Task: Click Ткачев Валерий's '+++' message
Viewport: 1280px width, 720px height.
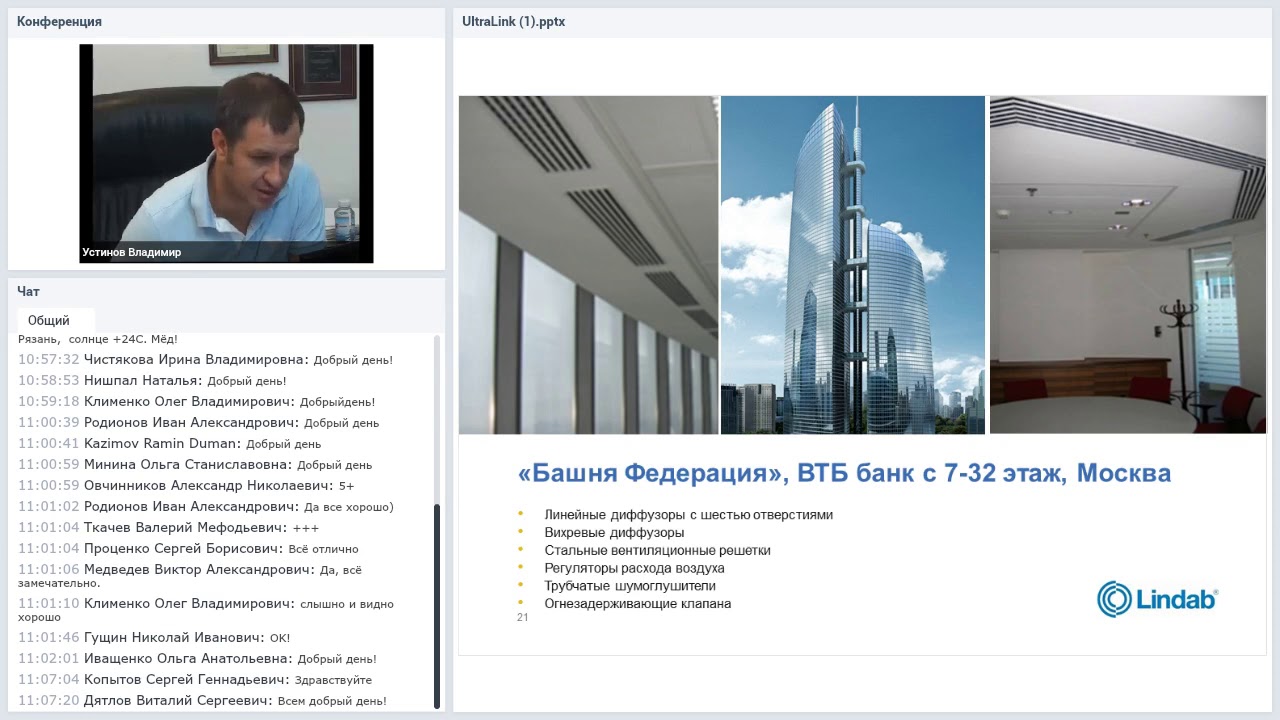Action: coord(168,527)
